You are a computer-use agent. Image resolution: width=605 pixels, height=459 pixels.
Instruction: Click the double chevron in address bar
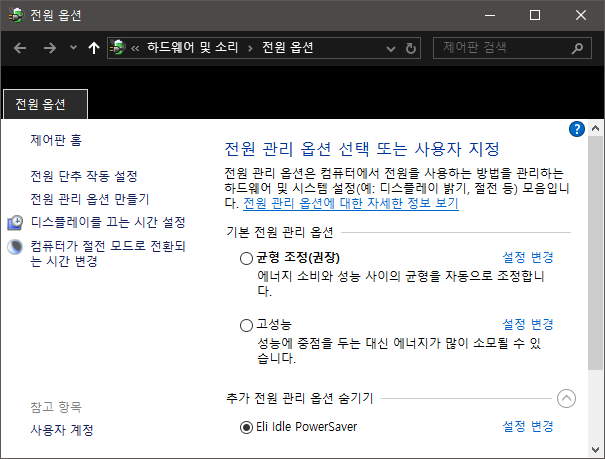135,48
